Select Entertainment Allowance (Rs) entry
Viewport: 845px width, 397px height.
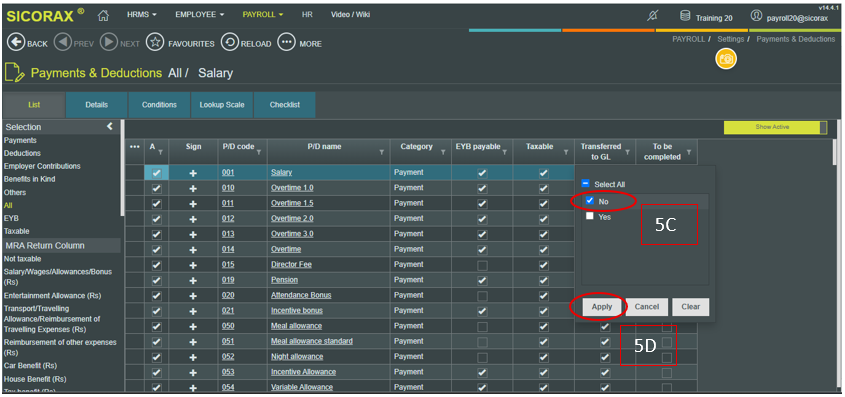coord(52,296)
